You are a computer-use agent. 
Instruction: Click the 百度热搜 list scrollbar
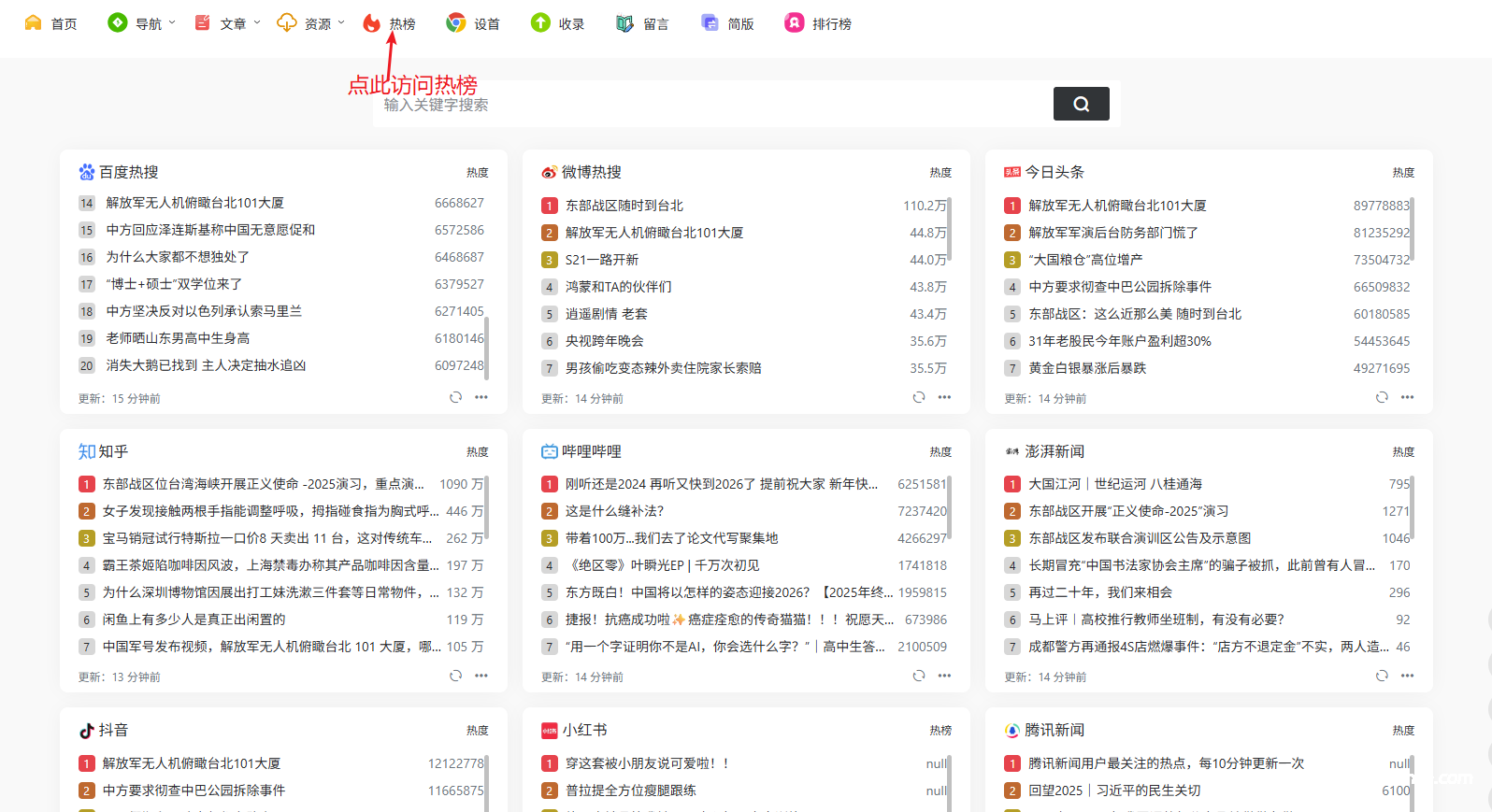tap(486, 349)
